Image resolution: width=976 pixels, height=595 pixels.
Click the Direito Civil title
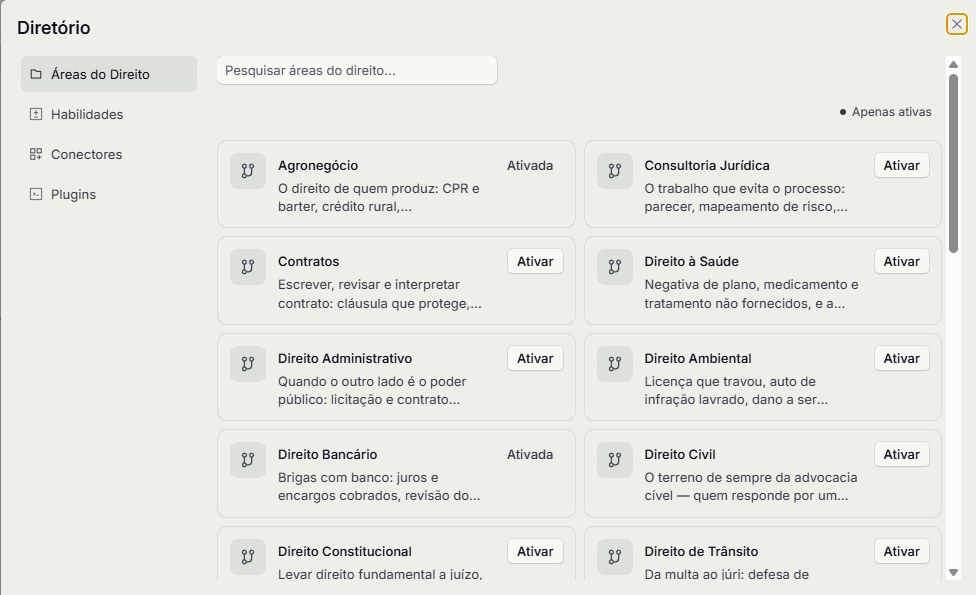point(680,454)
